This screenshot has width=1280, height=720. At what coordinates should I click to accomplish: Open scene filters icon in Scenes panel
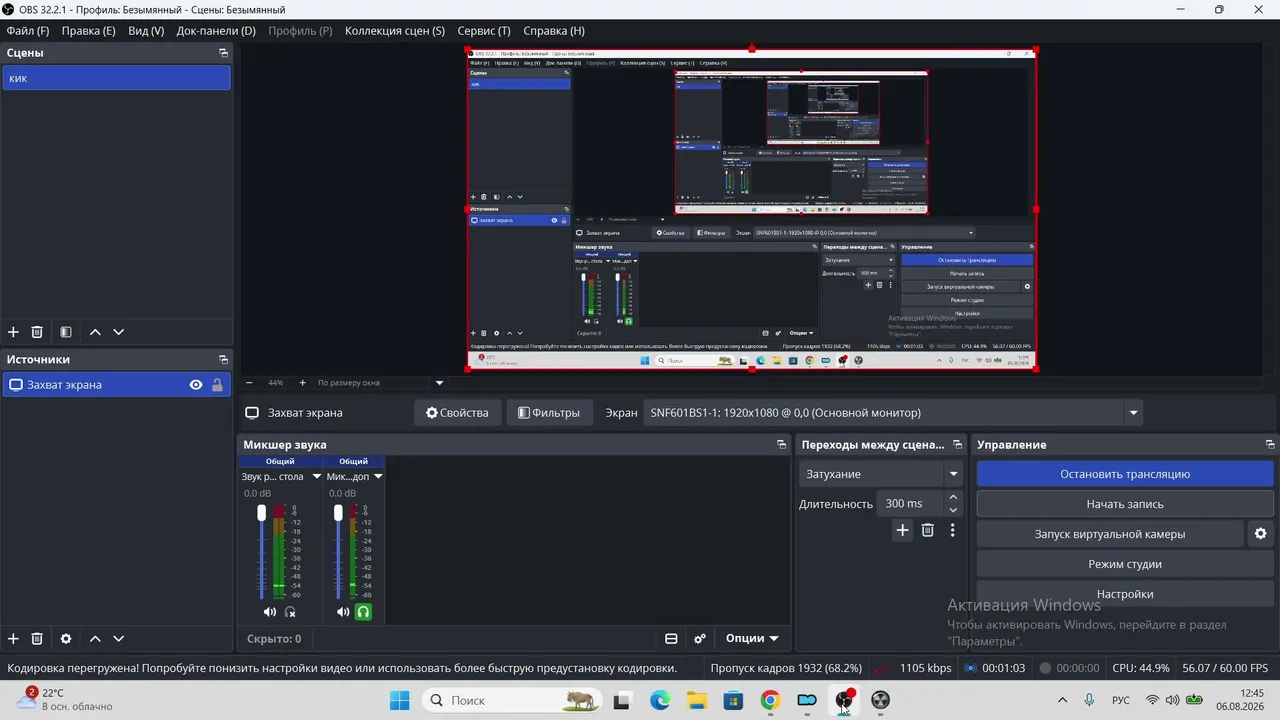[66, 332]
